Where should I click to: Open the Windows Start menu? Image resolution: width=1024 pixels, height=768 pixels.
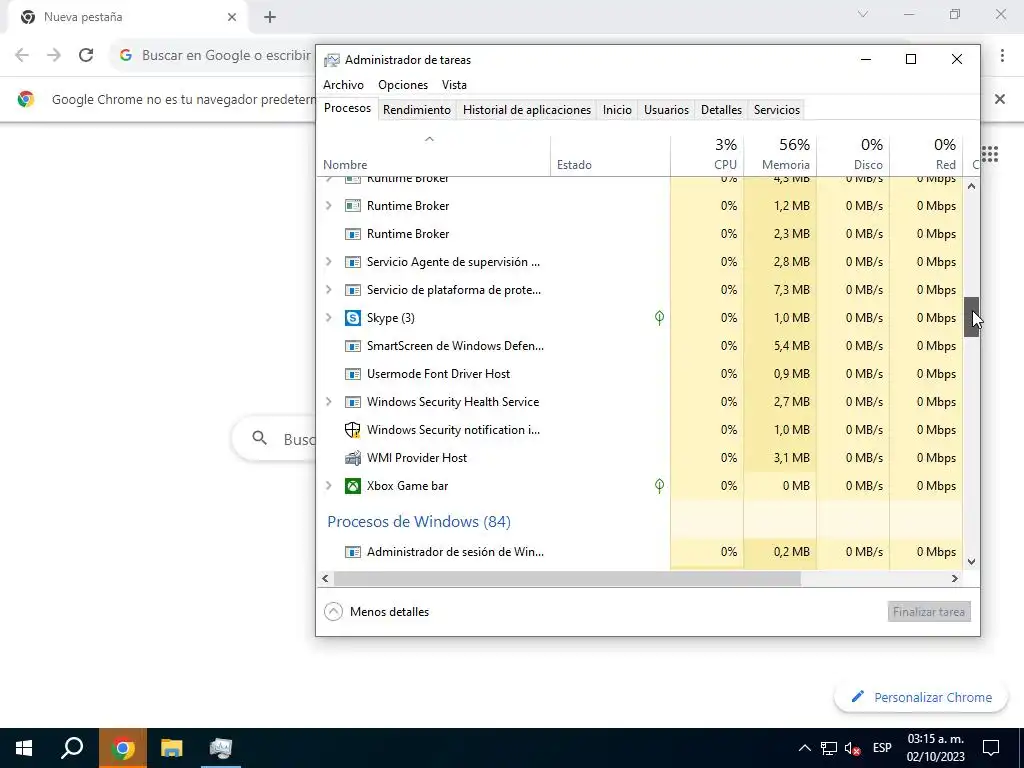pos(24,748)
